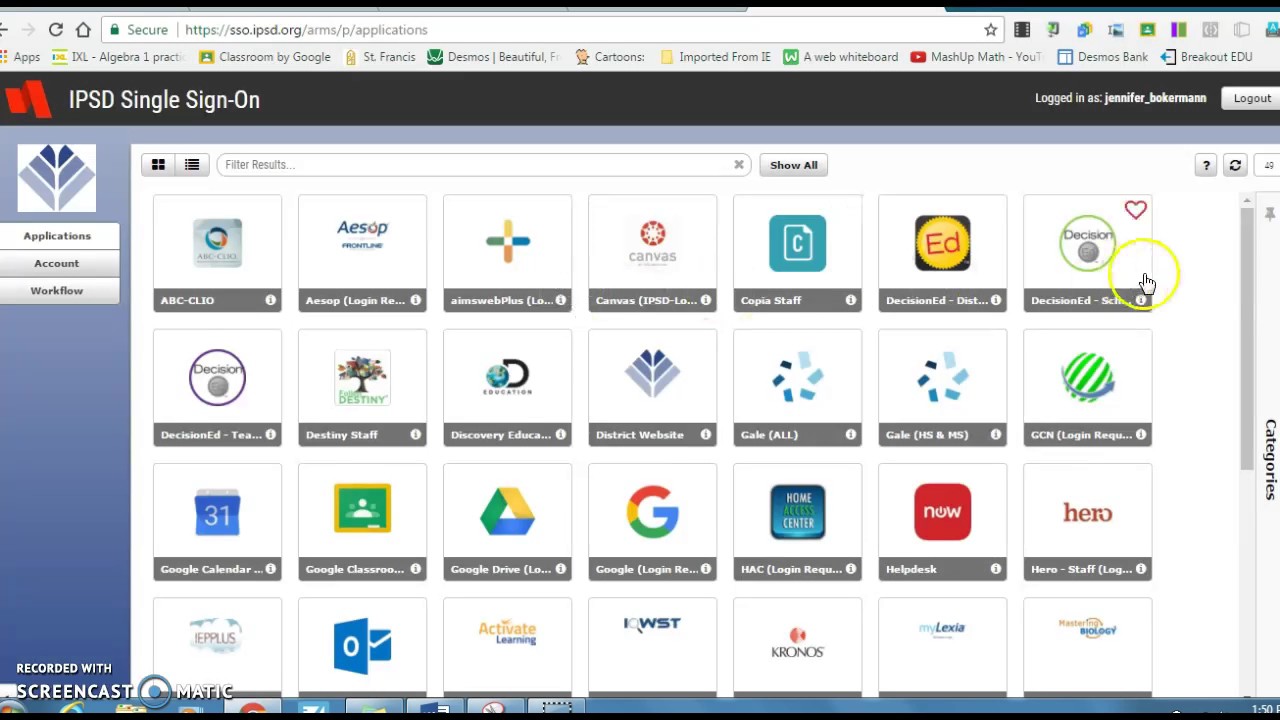The height and width of the screenshot is (720, 1280).
Task: Show info for Helpdesk tile
Action: 995,569
